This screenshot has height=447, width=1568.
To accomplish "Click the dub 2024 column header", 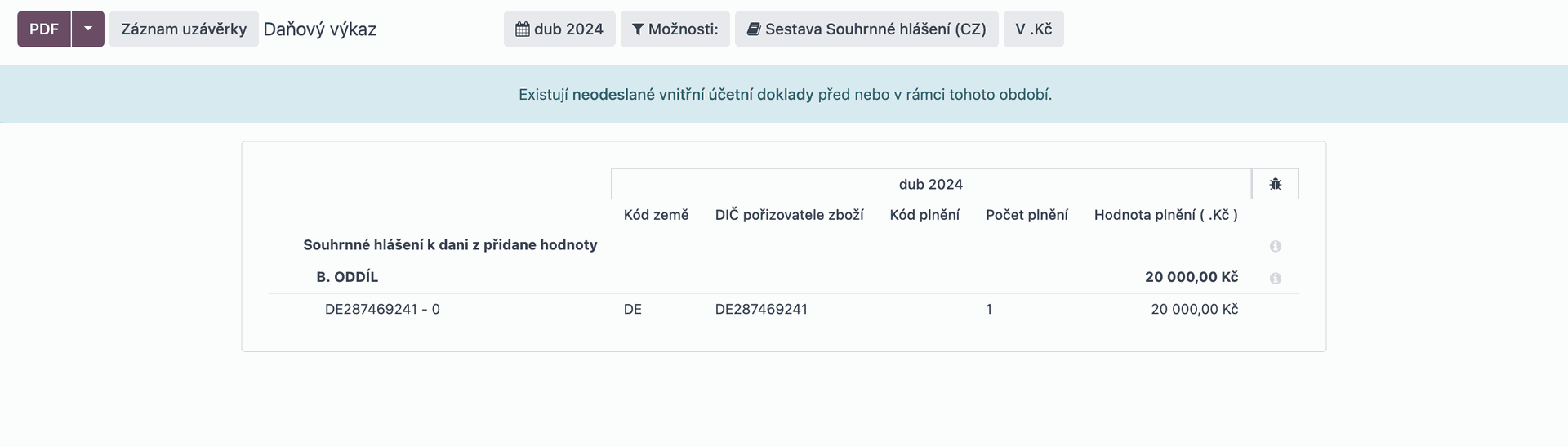I will [931, 184].
